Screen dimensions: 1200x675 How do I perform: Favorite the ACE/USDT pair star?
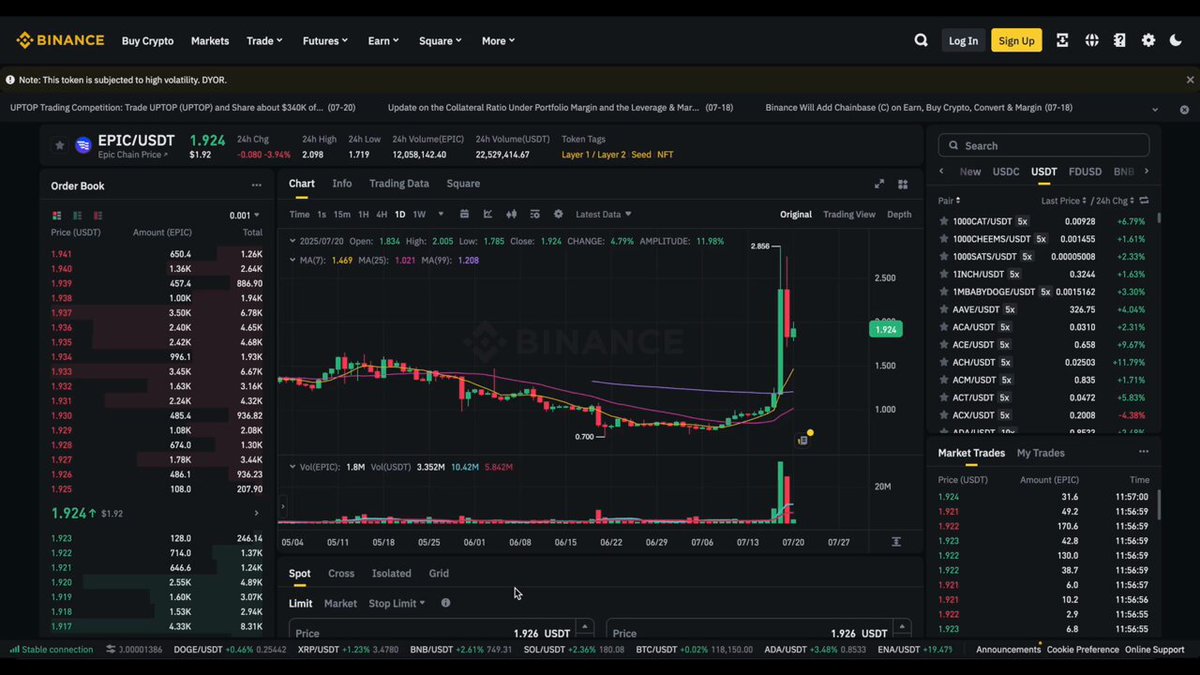(943, 344)
